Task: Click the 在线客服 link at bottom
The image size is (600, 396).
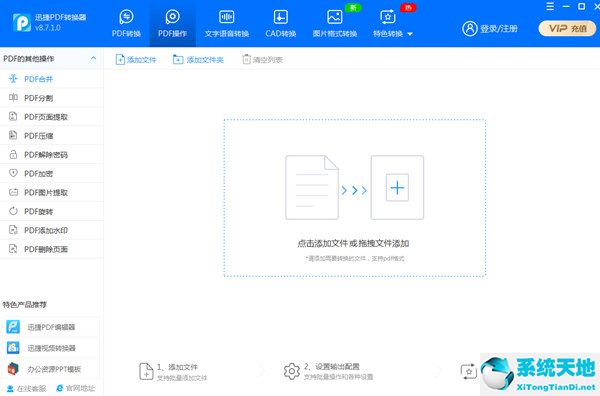Action: 26,389
